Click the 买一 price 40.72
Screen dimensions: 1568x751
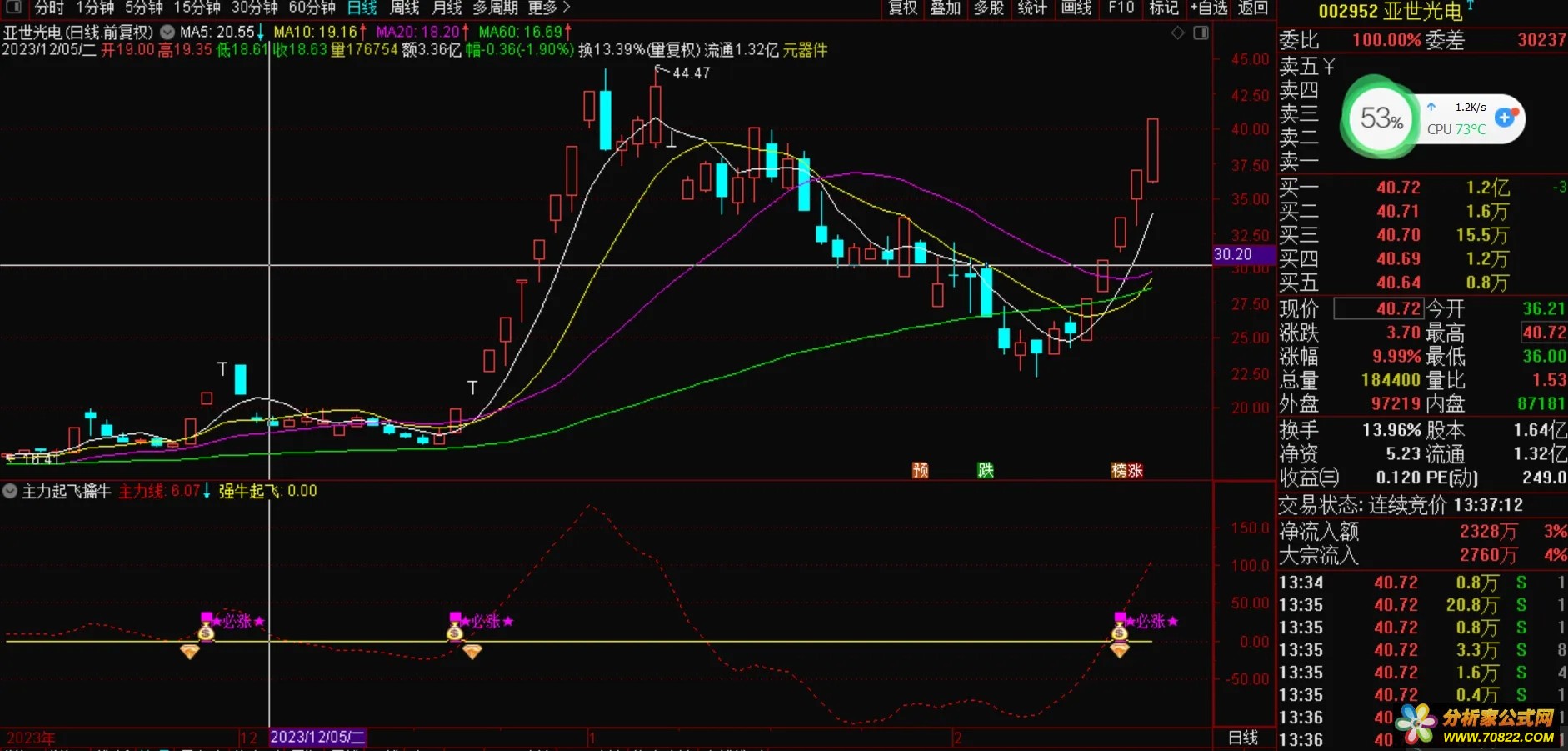click(x=1398, y=188)
